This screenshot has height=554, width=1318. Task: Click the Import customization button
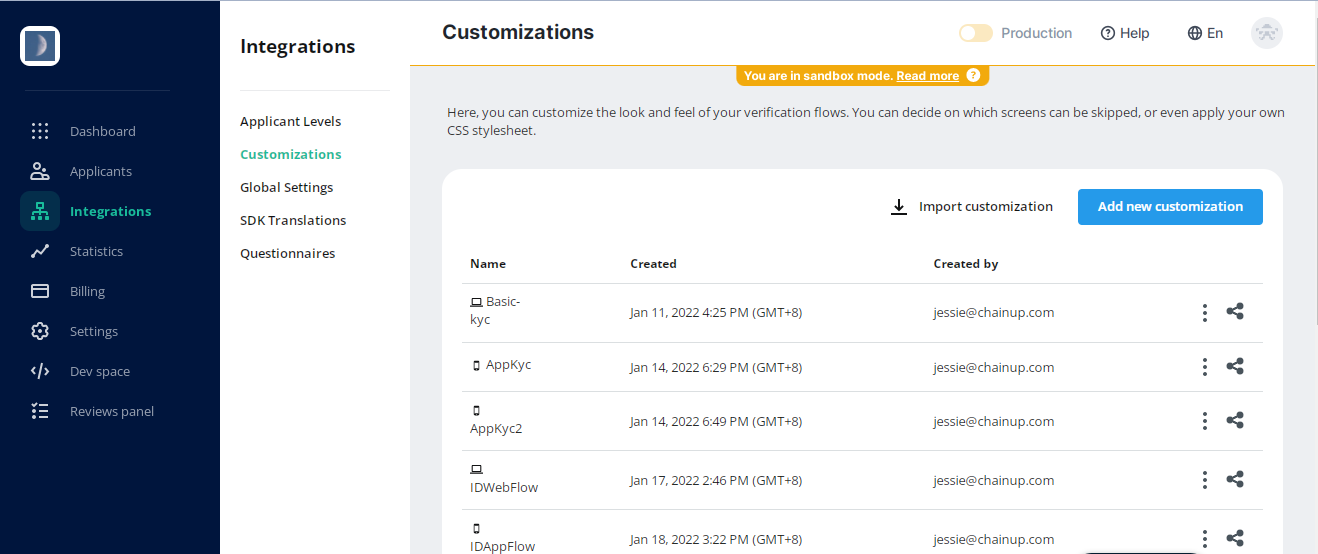coord(971,207)
